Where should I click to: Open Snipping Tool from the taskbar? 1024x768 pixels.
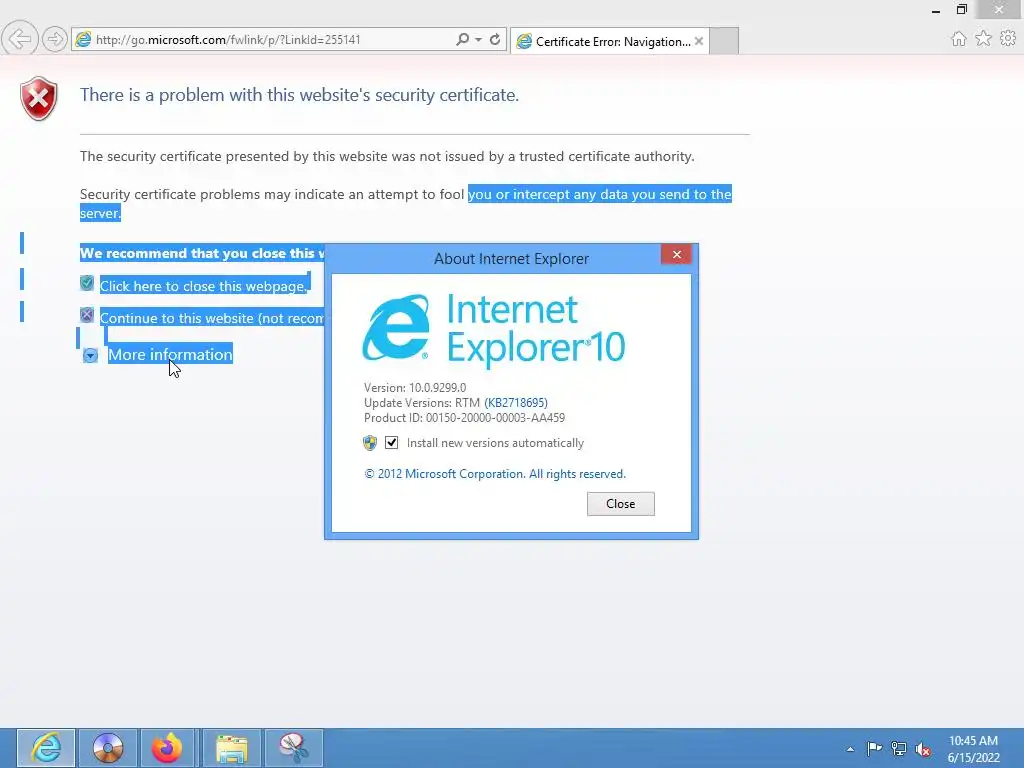[x=294, y=748]
